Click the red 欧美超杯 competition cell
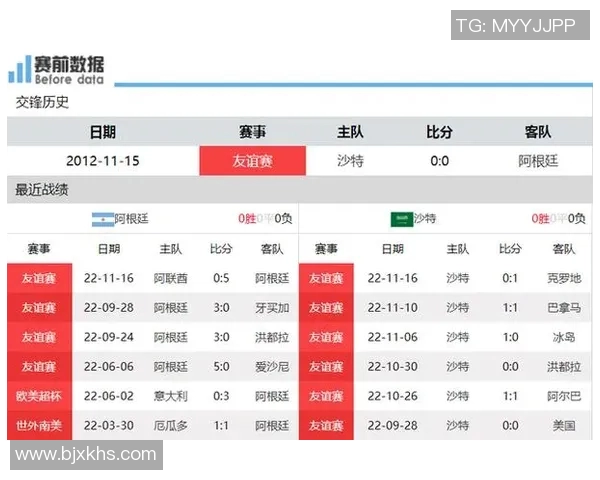The image size is (600, 480). pyautogui.click(x=39, y=396)
